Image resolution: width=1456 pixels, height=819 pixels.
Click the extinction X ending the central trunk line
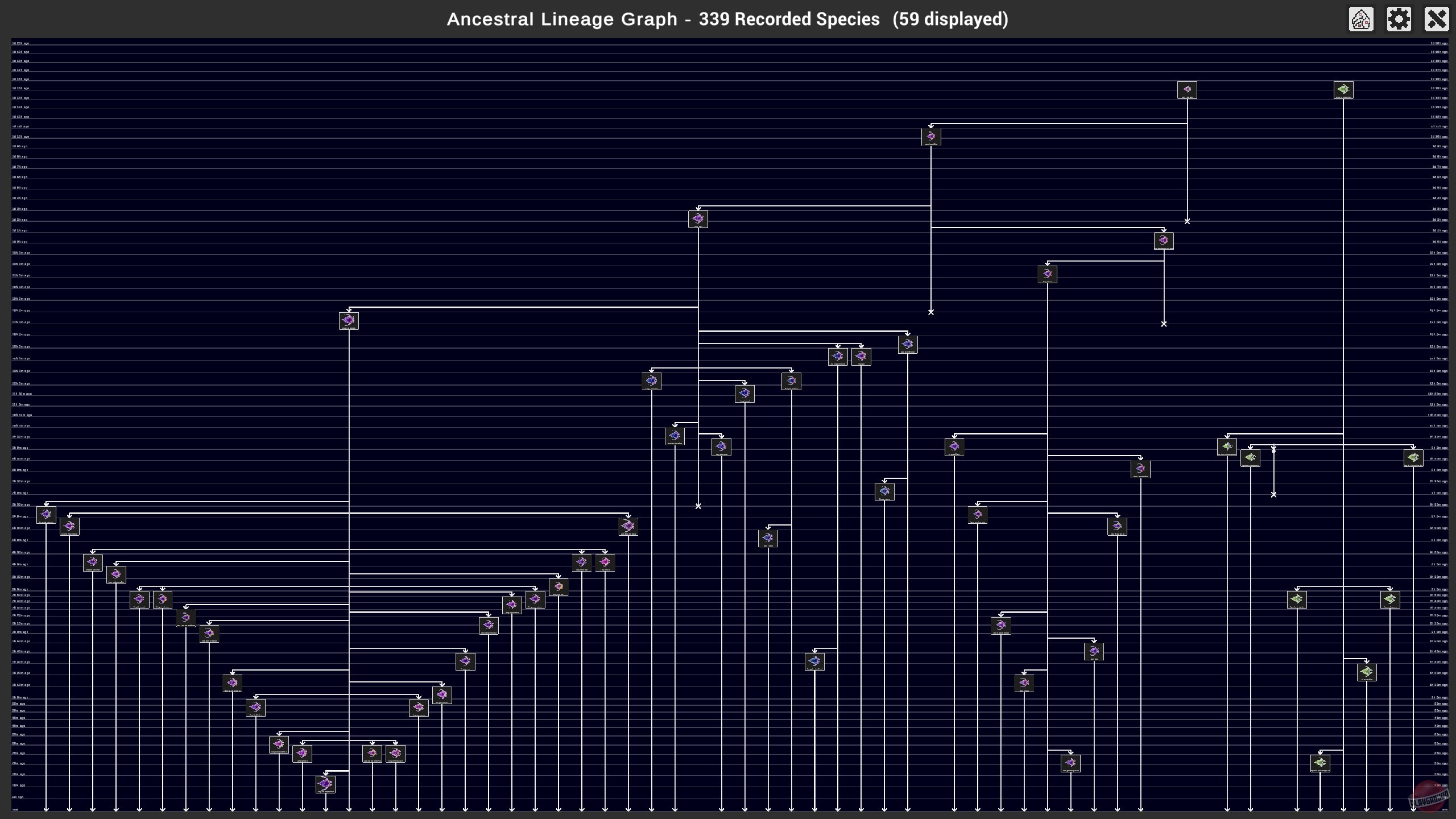click(x=698, y=506)
